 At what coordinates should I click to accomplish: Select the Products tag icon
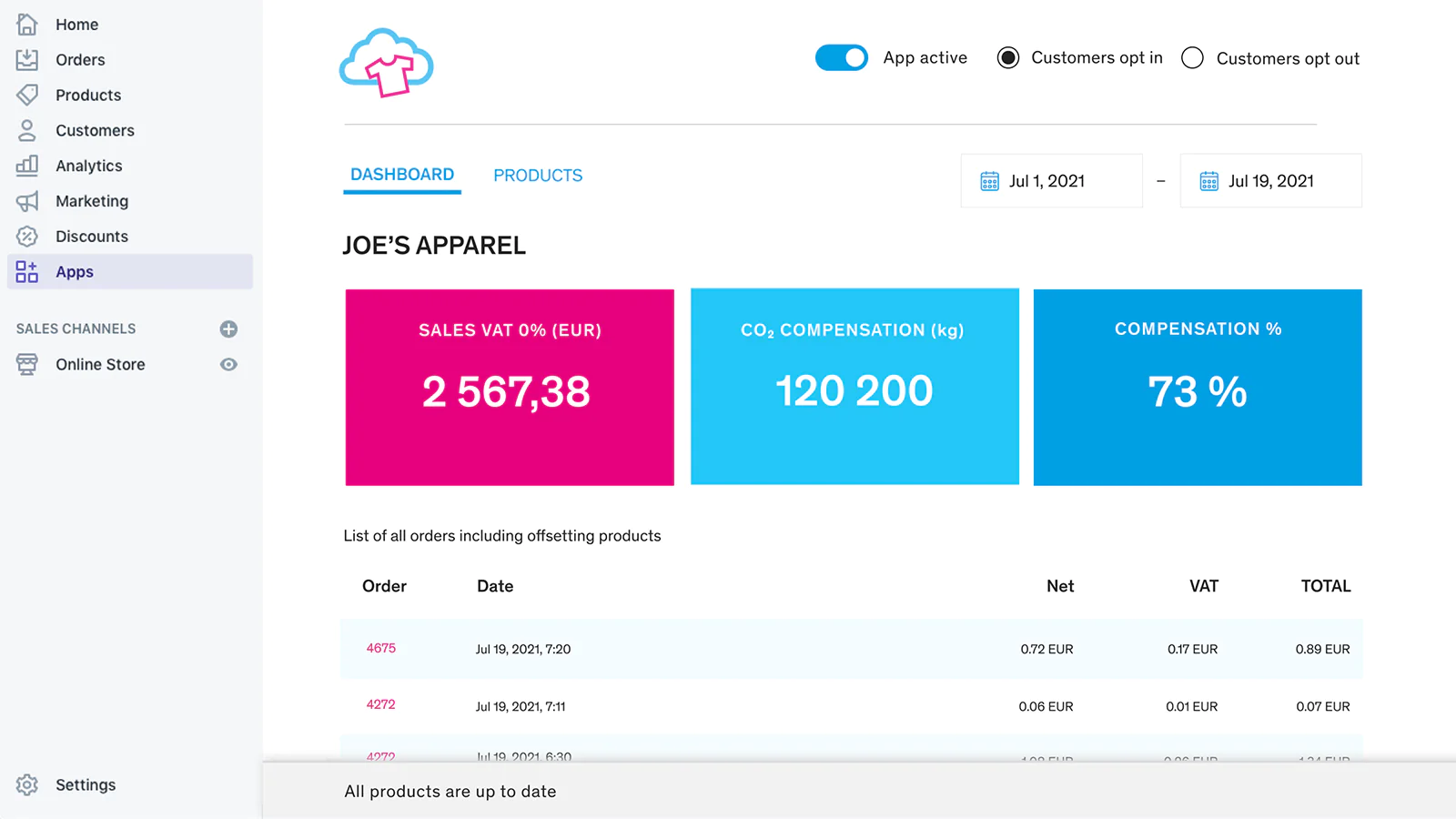(27, 95)
